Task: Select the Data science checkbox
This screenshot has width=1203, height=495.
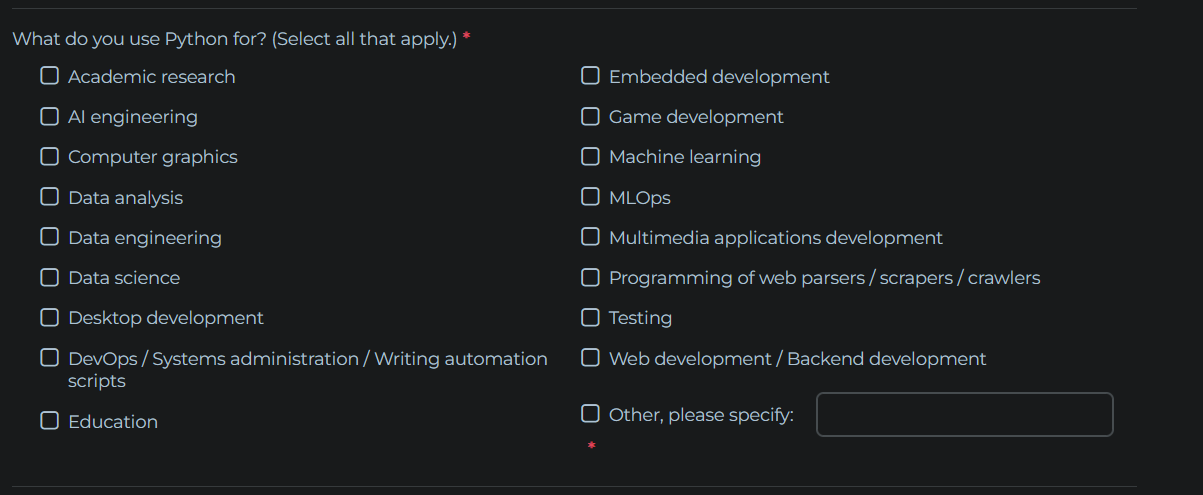Action: pyautogui.click(x=50, y=277)
